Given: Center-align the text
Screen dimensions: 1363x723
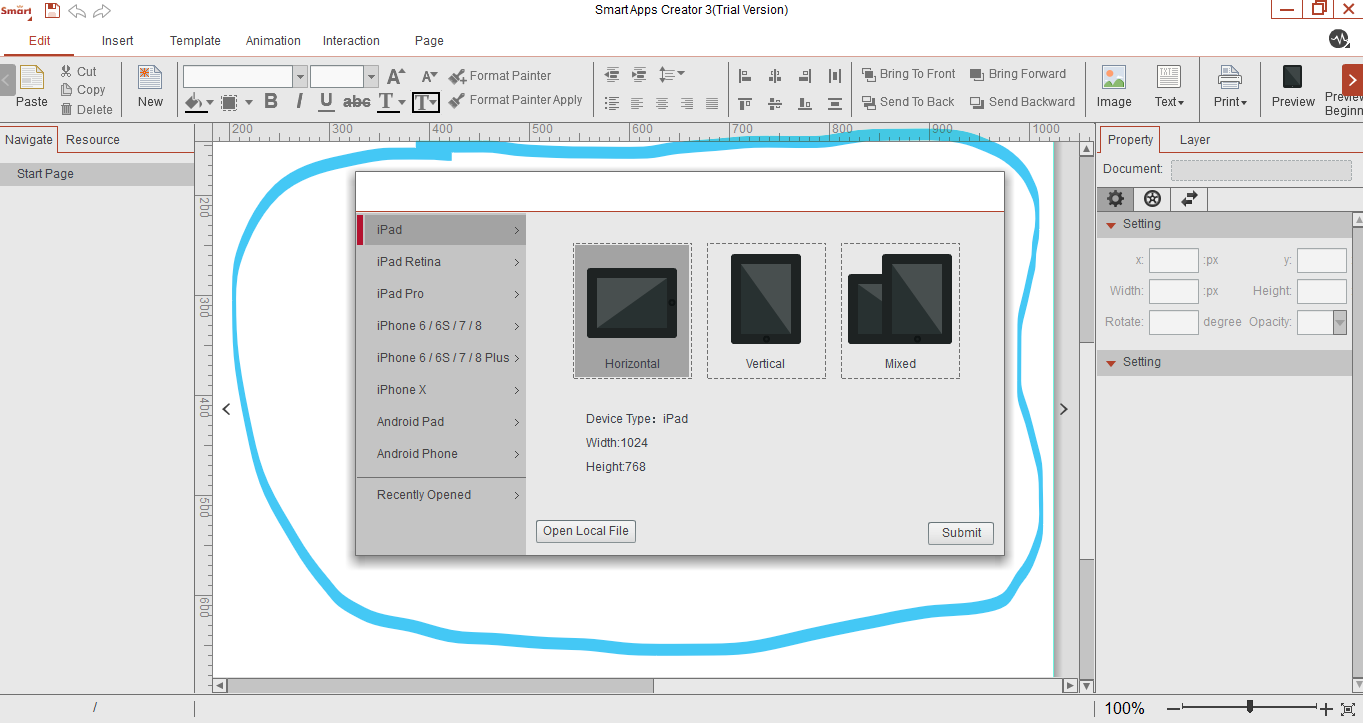Looking at the screenshot, I should point(662,103).
